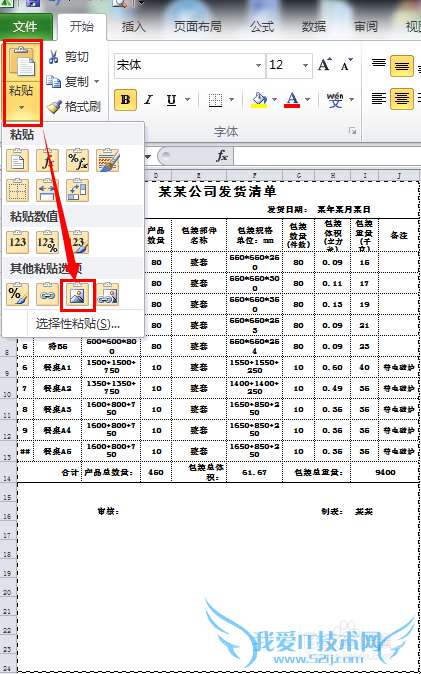Screen dimensions: 421x674
Task: Click the wén phonetic guide button
Action: (335, 100)
